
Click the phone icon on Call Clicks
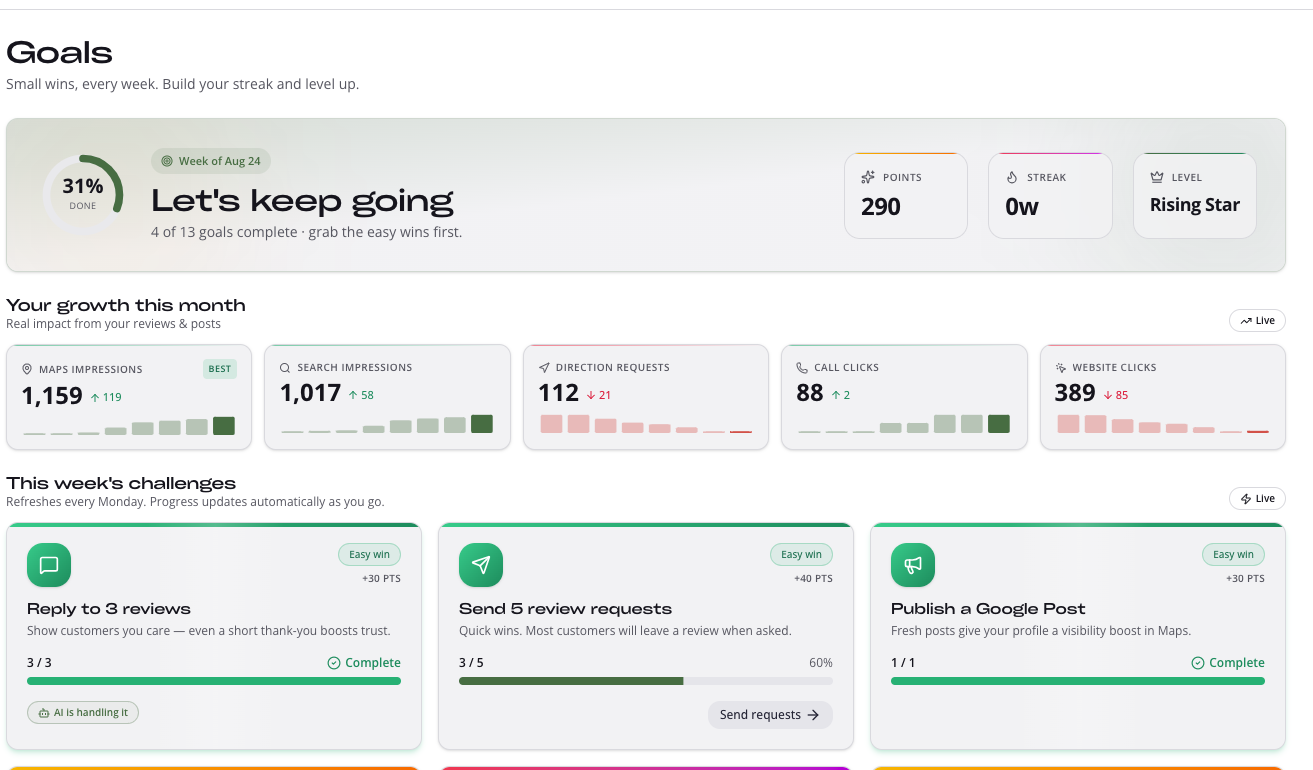click(x=802, y=367)
